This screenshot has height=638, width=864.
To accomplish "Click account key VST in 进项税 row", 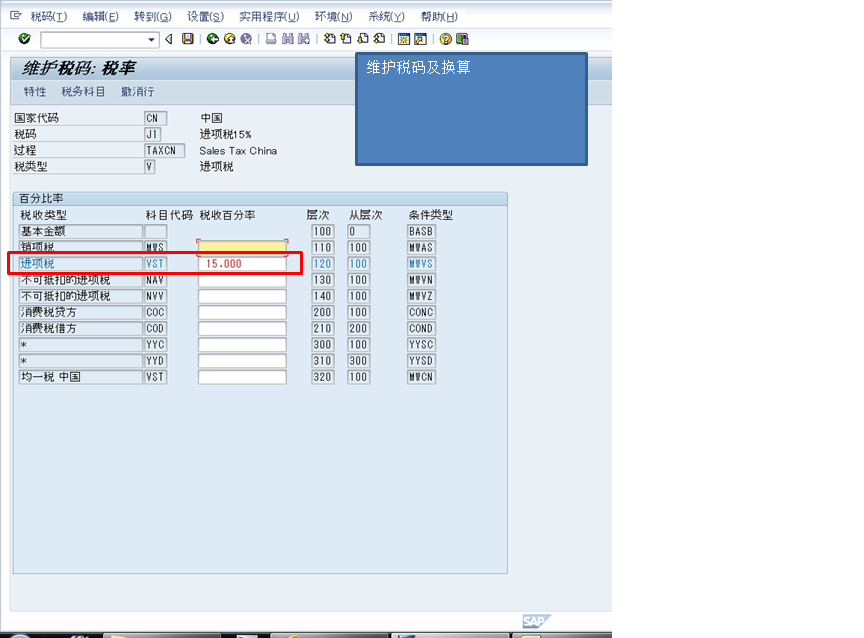I will tap(155, 263).
